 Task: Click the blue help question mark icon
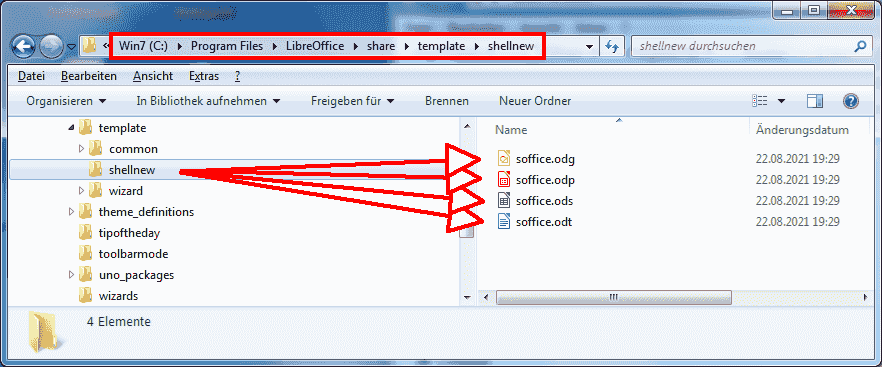[850, 101]
